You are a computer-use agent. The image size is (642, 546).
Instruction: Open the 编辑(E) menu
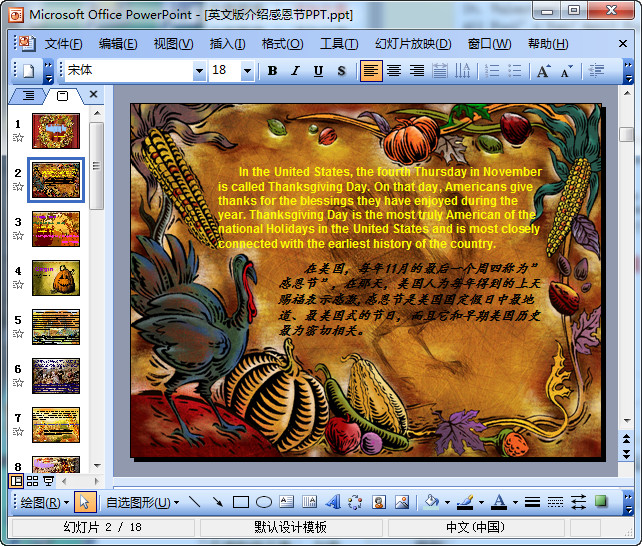[118, 44]
